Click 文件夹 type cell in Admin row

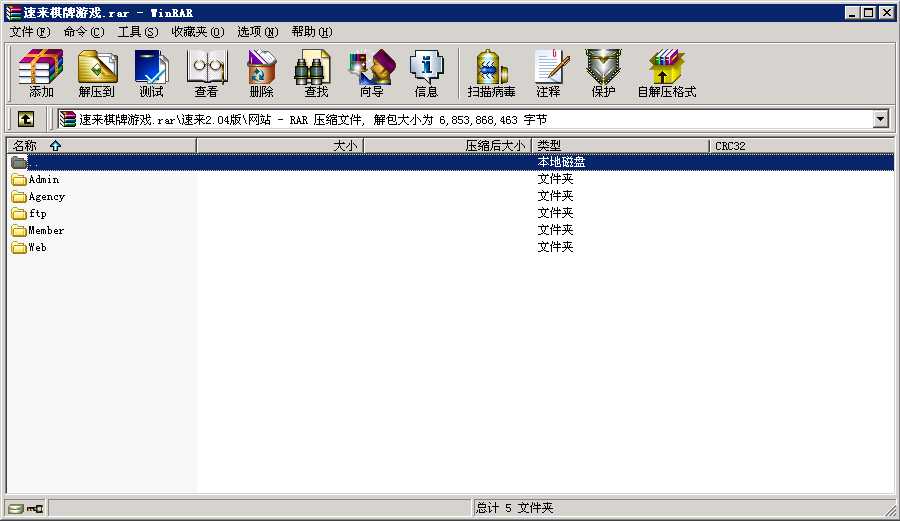pyautogui.click(x=555, y=180)
